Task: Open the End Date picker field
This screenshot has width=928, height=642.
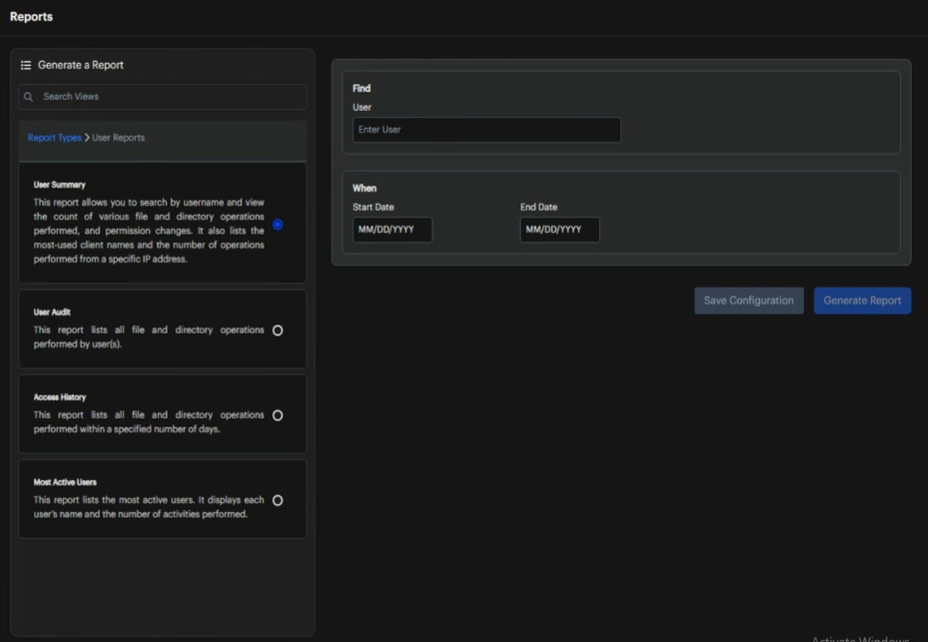Action: pyautogui.click(x=560, y=230)
